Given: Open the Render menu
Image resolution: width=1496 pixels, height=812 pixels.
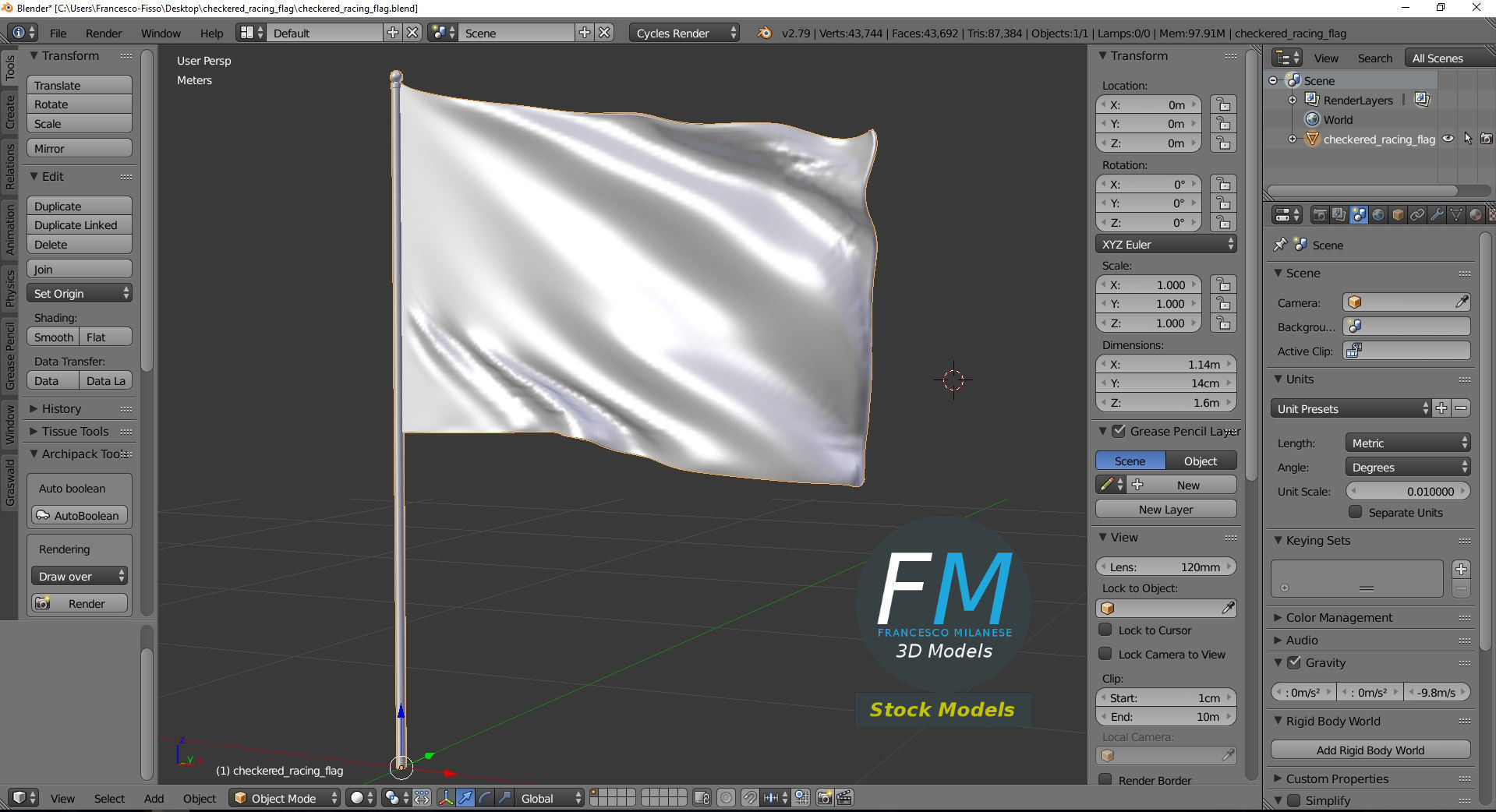Looking at the screenshot, I should click(x=104, y=33).
